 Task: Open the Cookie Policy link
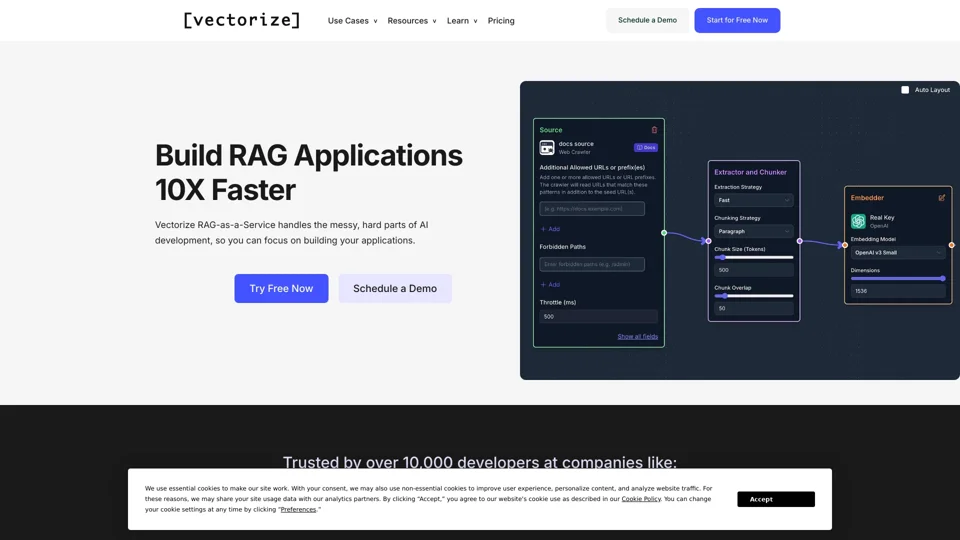tap(641, 499)
